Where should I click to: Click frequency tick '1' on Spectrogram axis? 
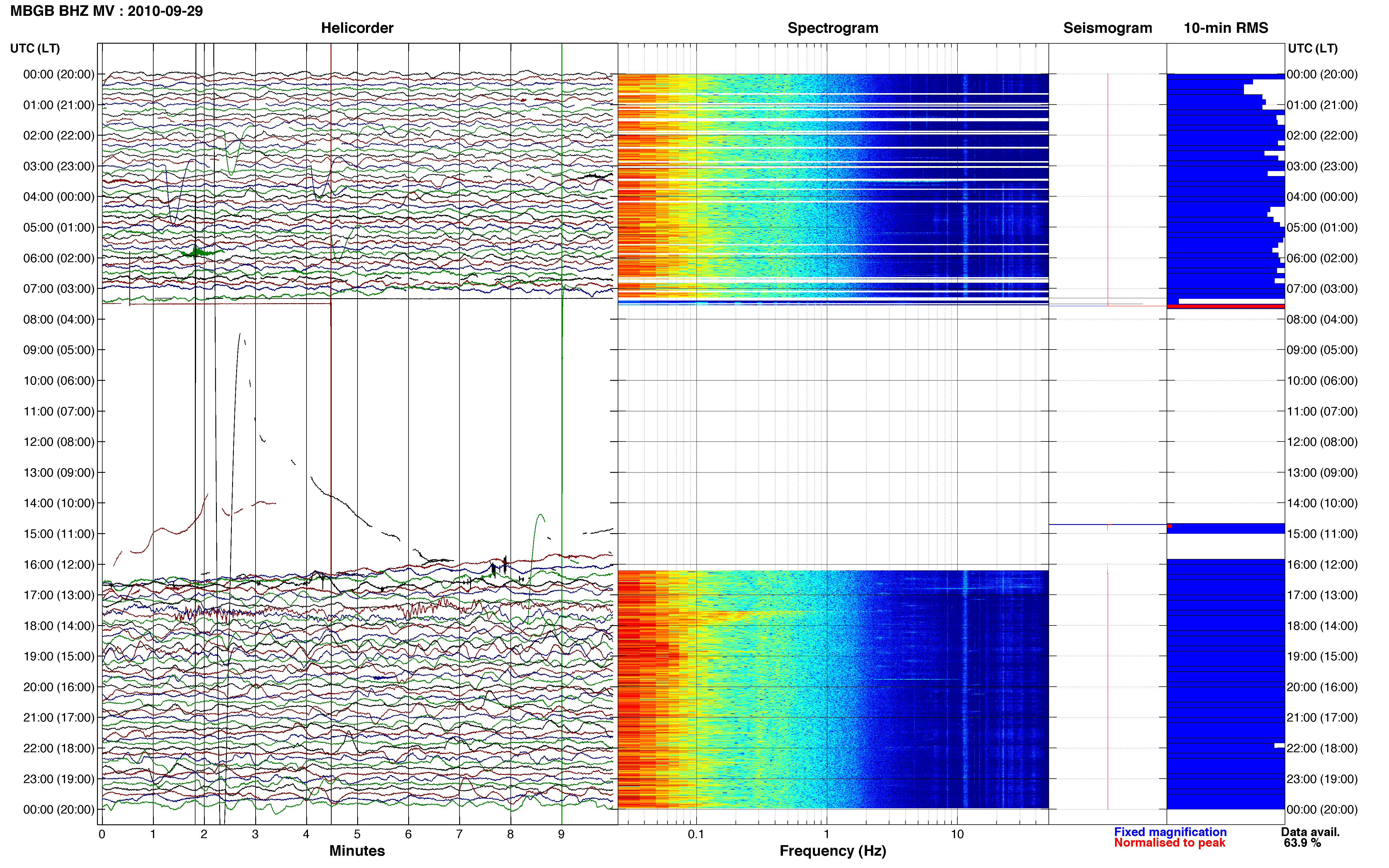[827, 834]
